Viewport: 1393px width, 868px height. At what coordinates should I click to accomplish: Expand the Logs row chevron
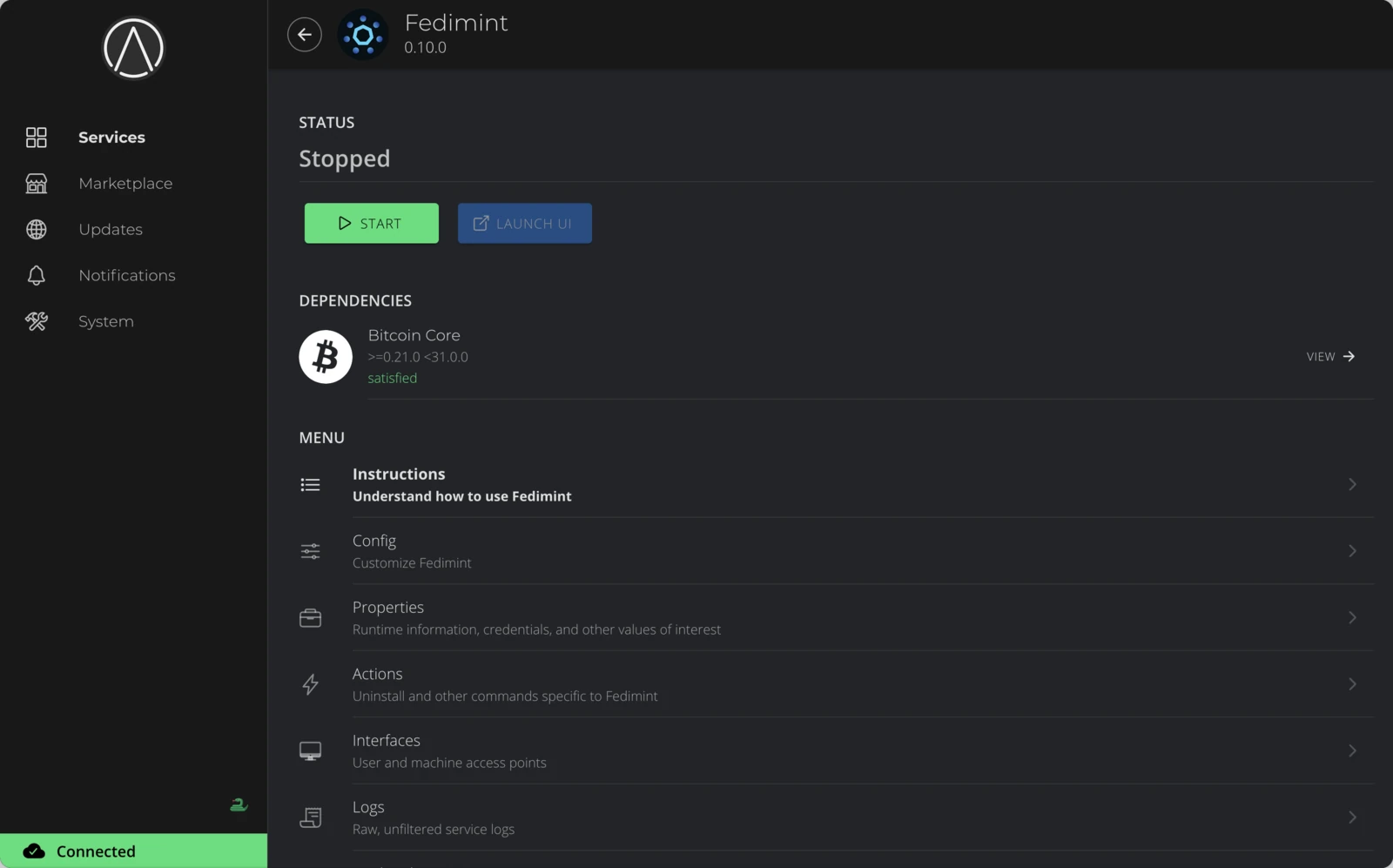tap(1351, 817)
